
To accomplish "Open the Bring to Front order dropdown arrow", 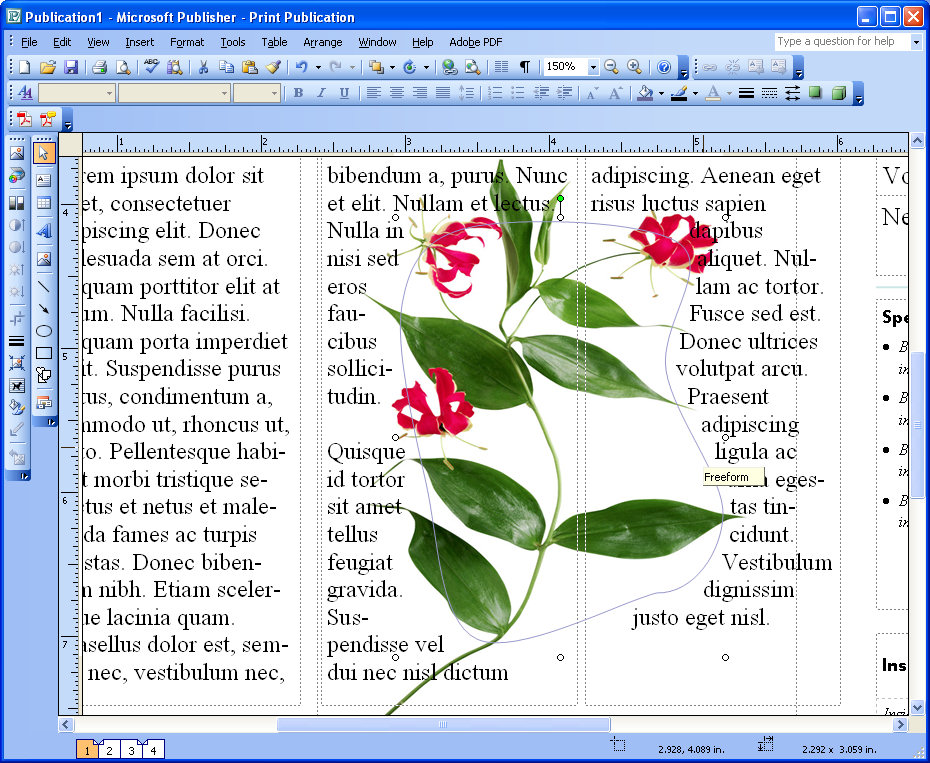I will point(392,67).
